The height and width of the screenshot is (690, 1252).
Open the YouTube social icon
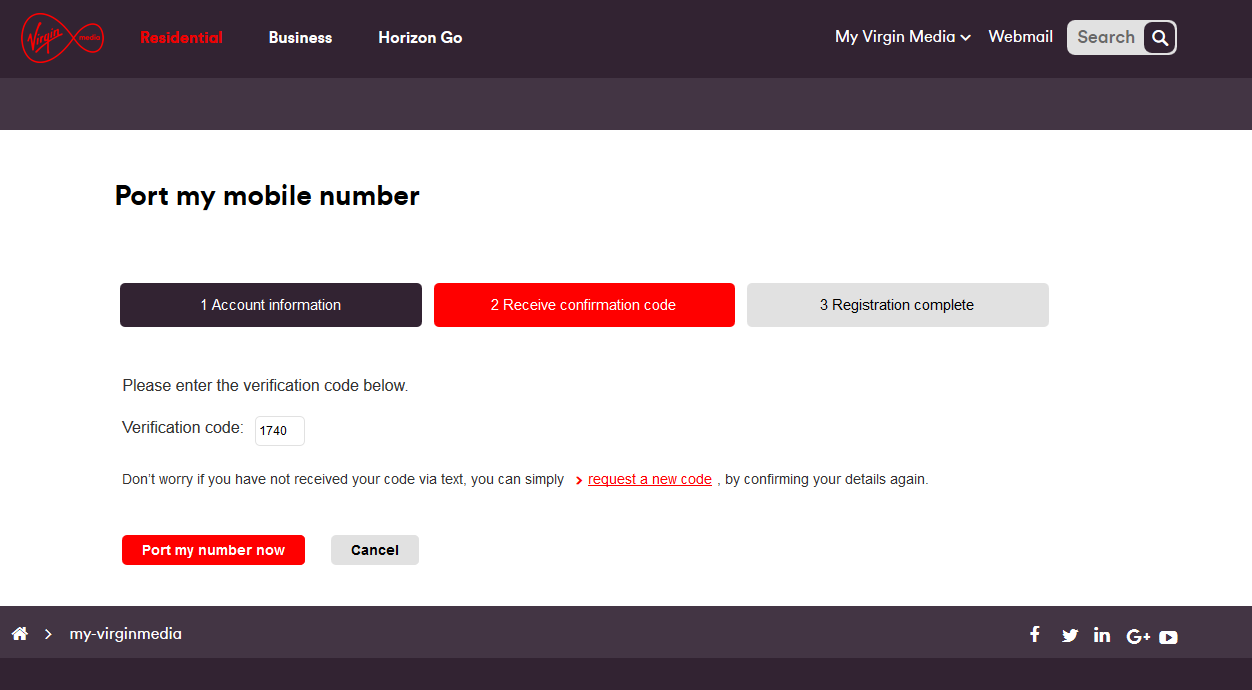[x=1168, y=637]
